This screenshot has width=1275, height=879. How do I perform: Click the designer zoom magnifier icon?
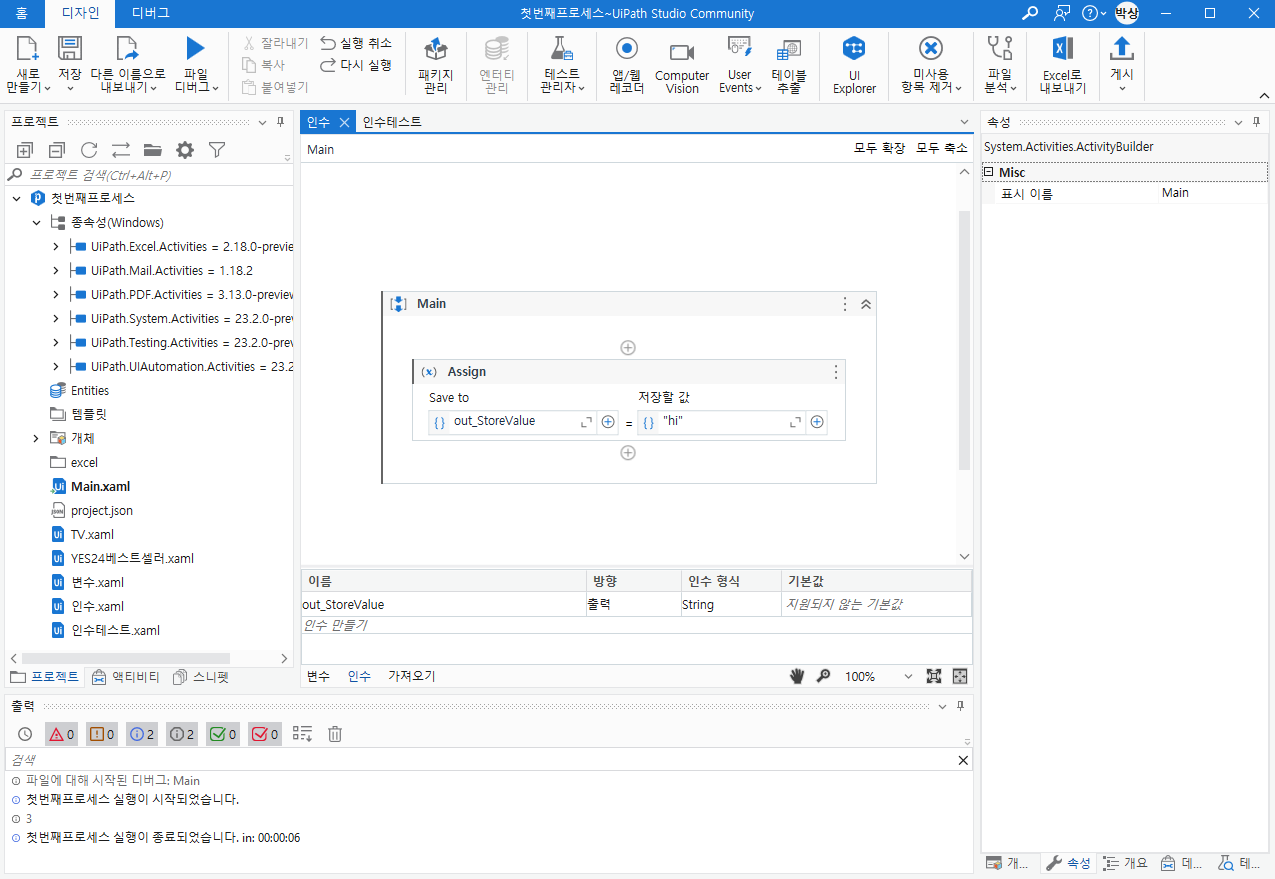(x=823, y=676)
